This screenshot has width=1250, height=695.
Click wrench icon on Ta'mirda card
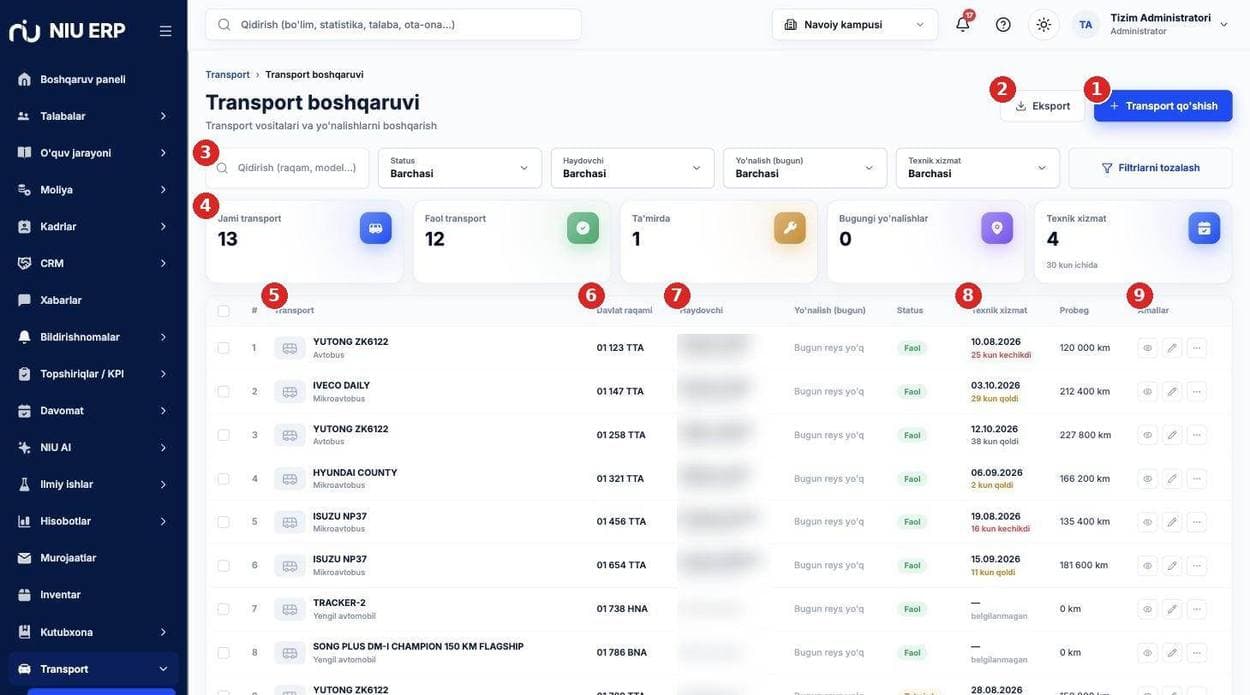click(790, 228)
